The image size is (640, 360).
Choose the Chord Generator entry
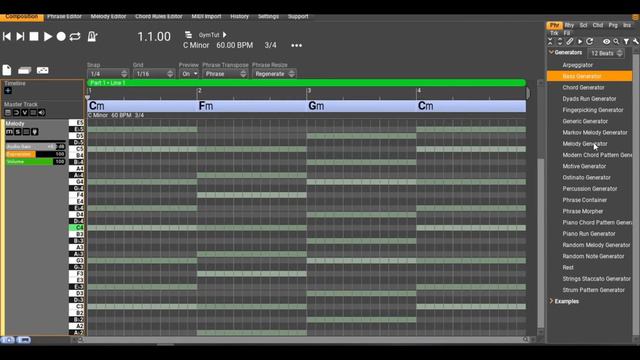[583, 87]
